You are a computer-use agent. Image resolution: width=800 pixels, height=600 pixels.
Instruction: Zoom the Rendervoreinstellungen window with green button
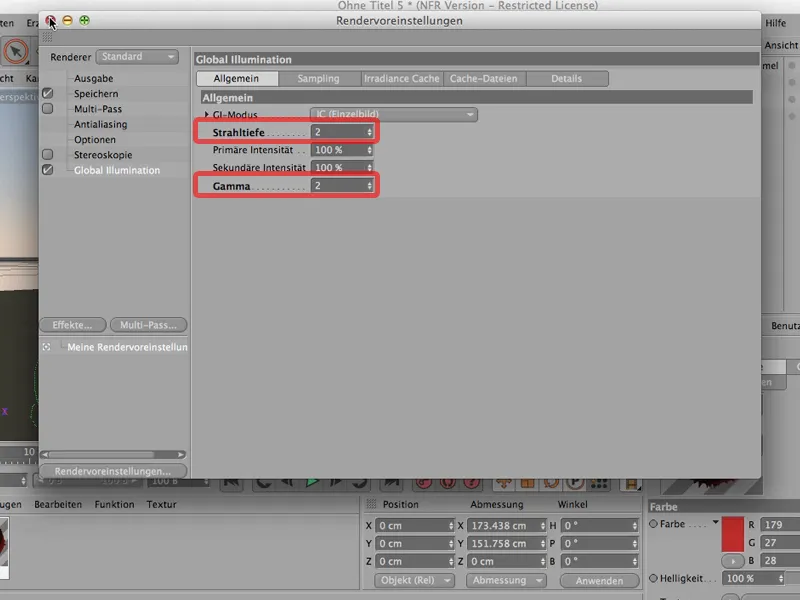pos(84,20)
